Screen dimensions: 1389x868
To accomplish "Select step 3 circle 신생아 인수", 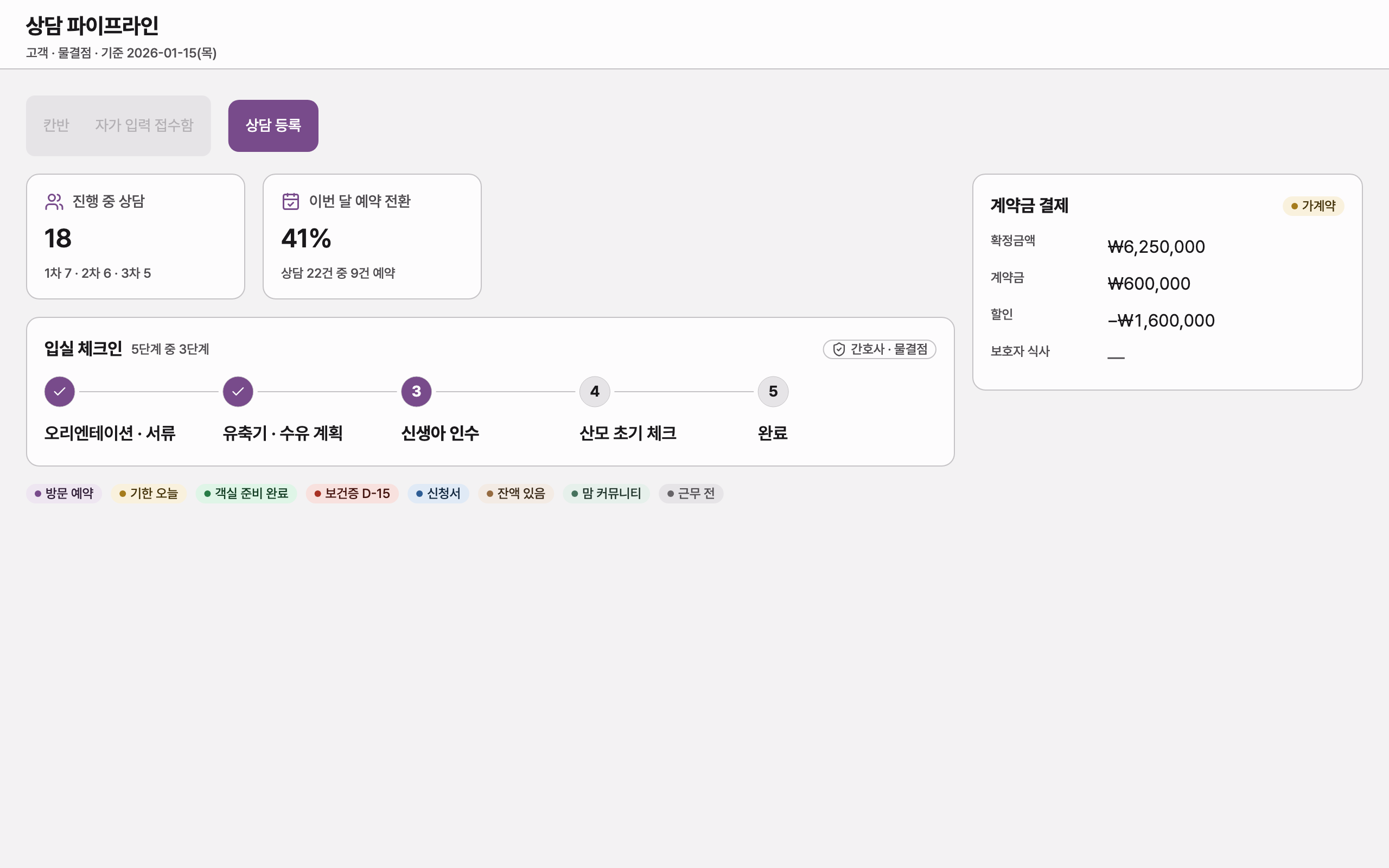I will pyautogui.click(x=417, y=392).
